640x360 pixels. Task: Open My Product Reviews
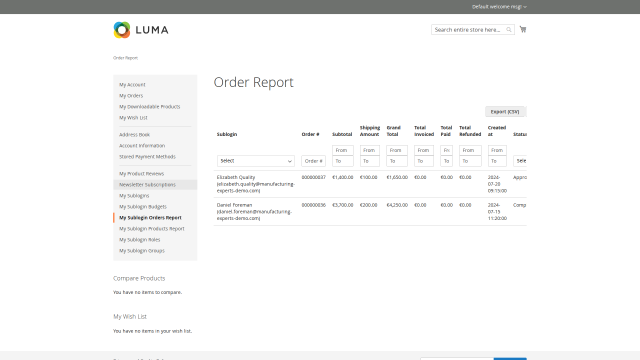(x=141, y=173)
